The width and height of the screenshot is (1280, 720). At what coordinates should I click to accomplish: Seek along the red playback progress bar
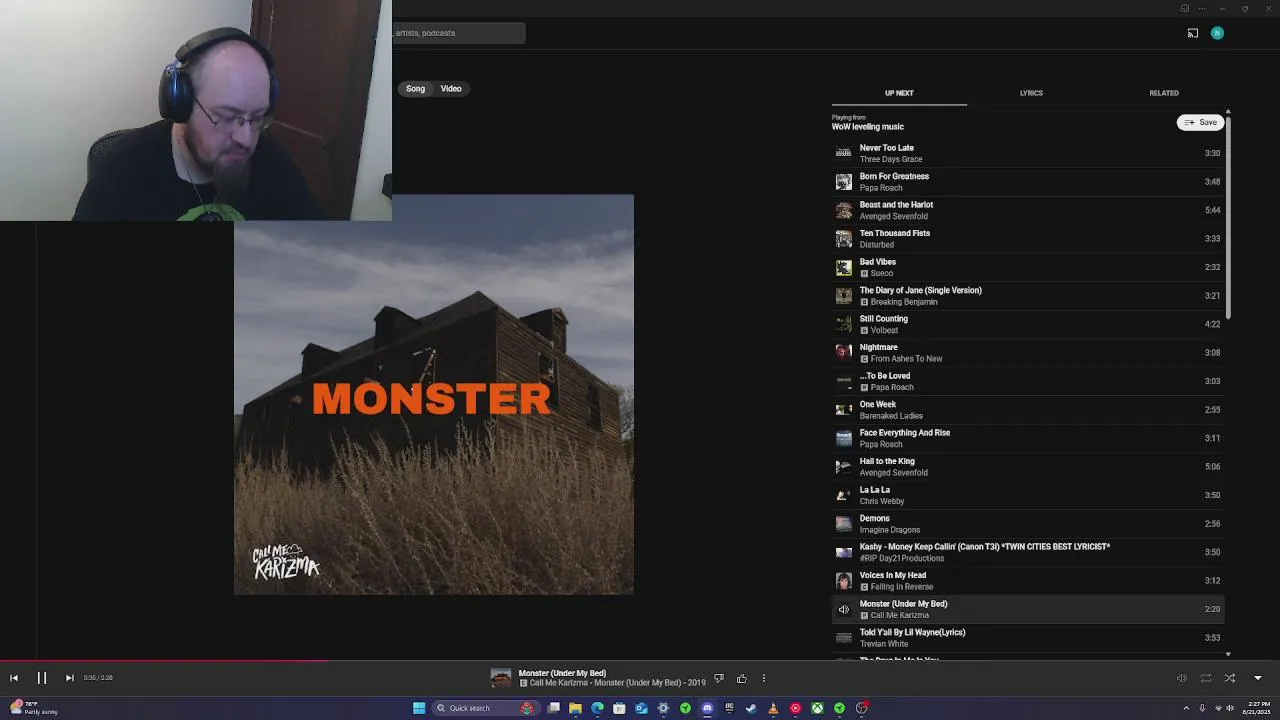click(640, 660)
